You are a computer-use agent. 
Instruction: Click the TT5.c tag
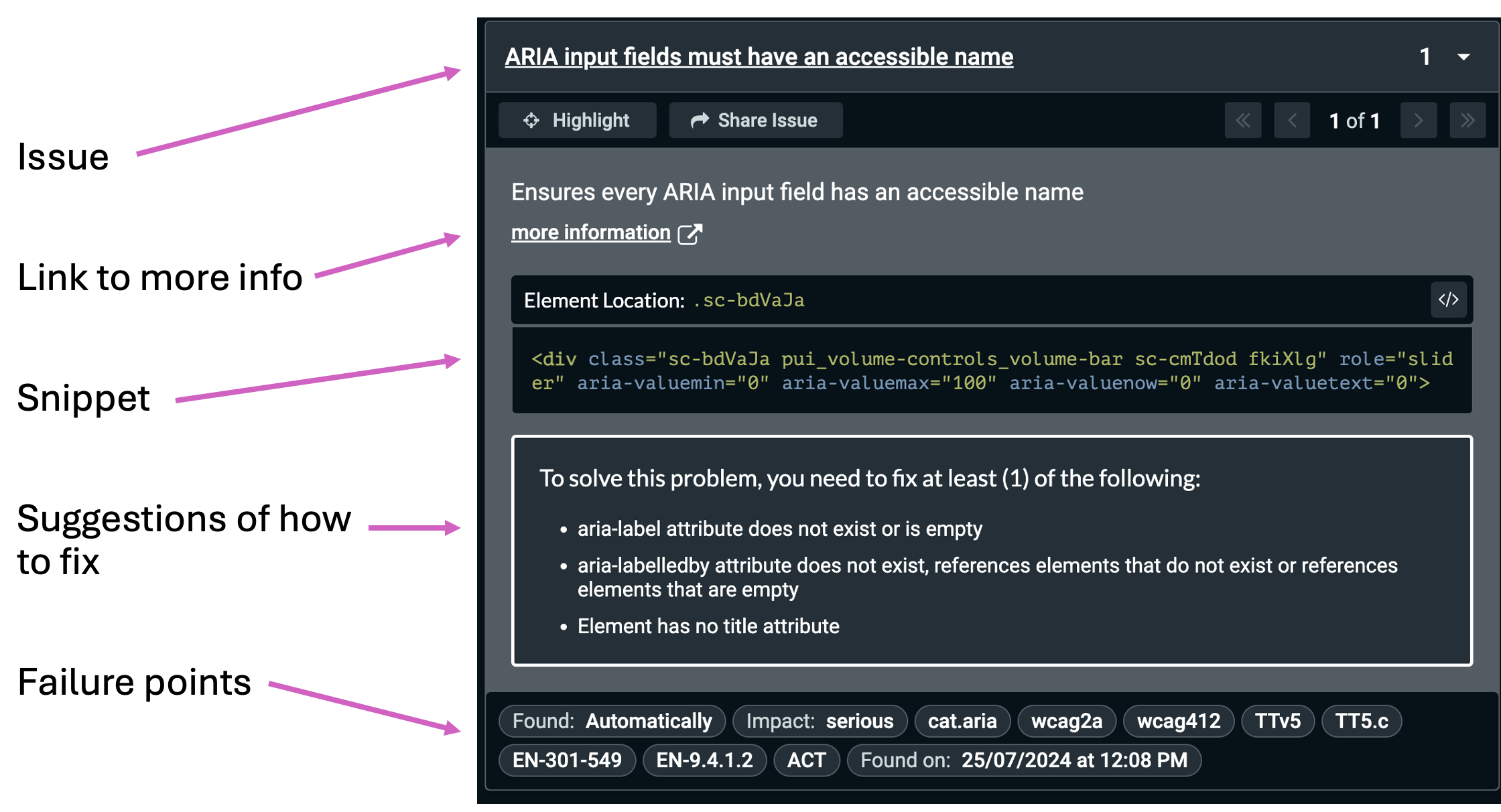coord(1362,721)
